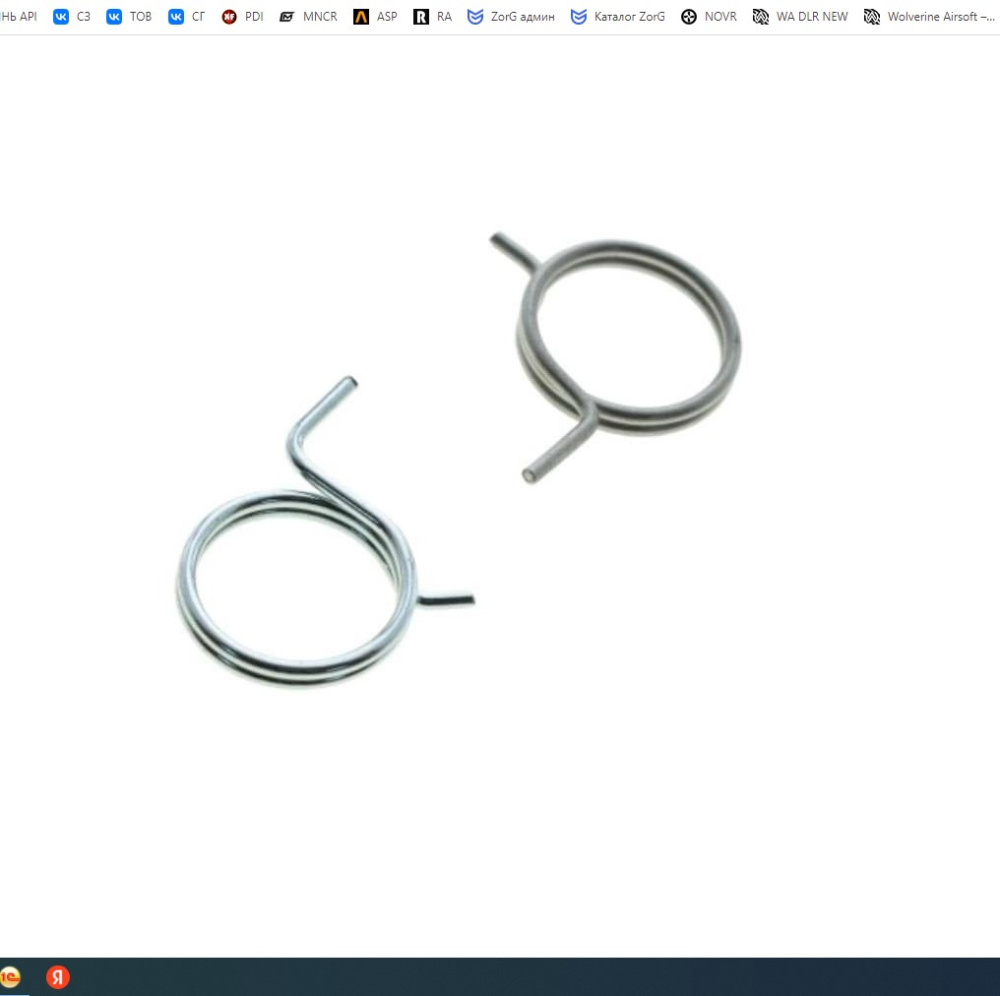The image size is (1000, 996).
Task: Go to the Каталог ZorG bookmark
Action: click(617, 17)
